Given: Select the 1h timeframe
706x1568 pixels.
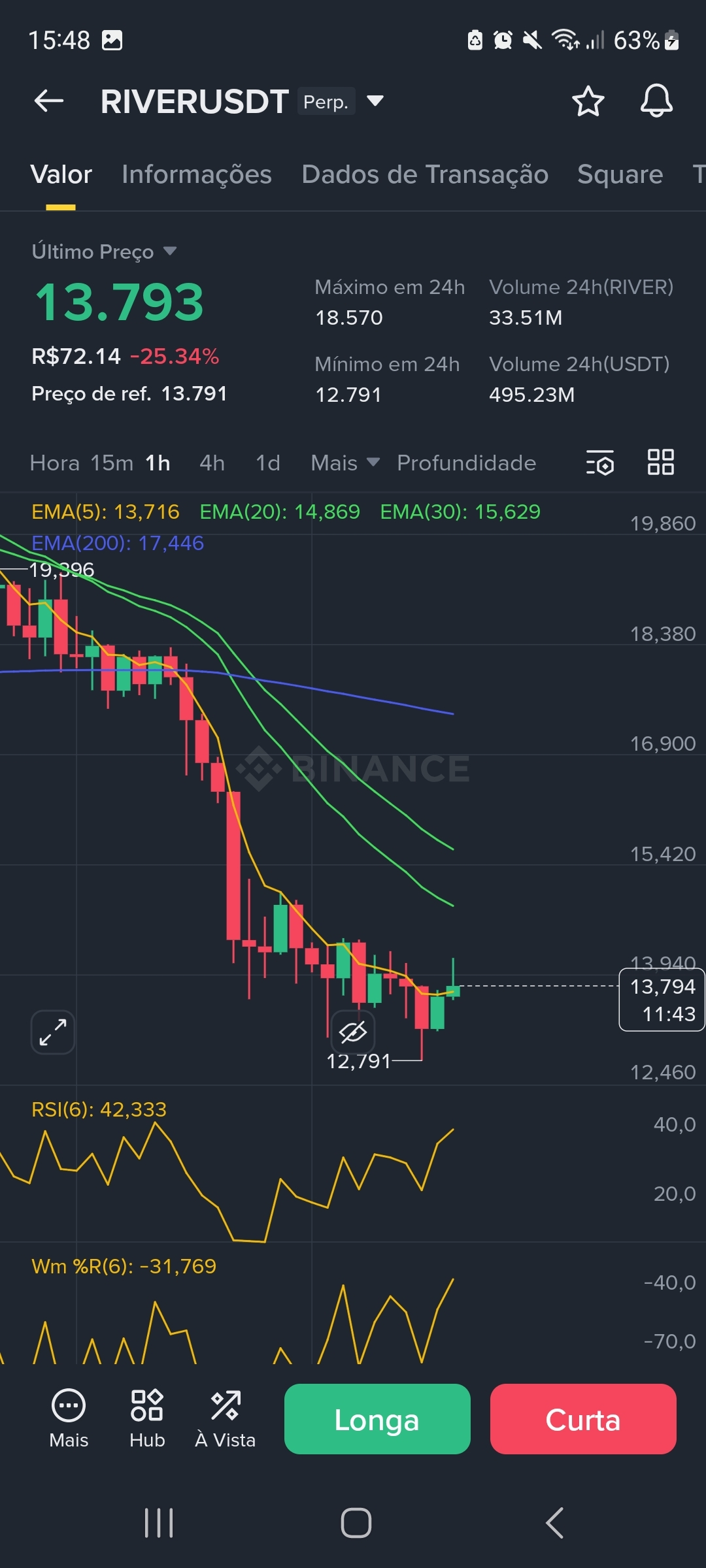Looking at the screenshot, I should click(x=158, y=463).
